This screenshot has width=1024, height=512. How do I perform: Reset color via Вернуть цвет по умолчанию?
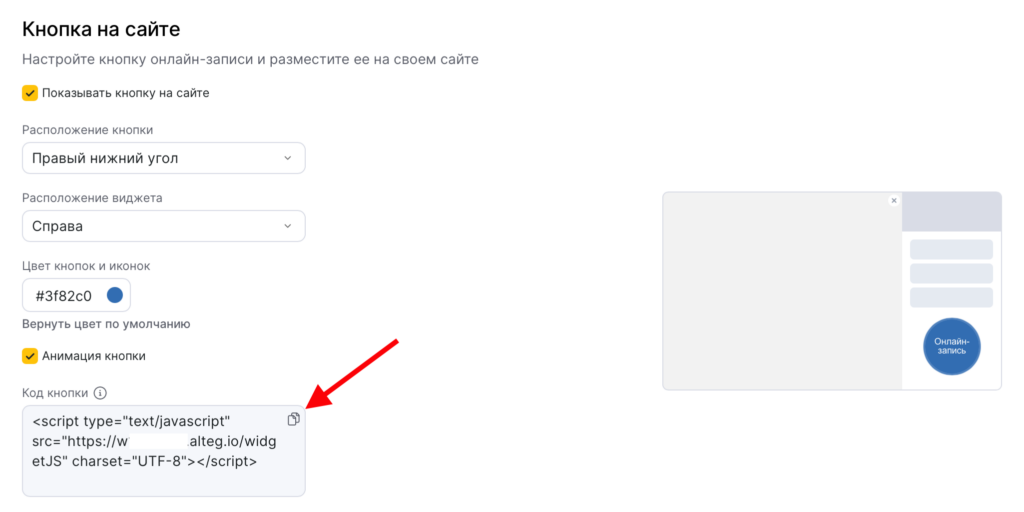pyautogui.click(x=106, y=324)
